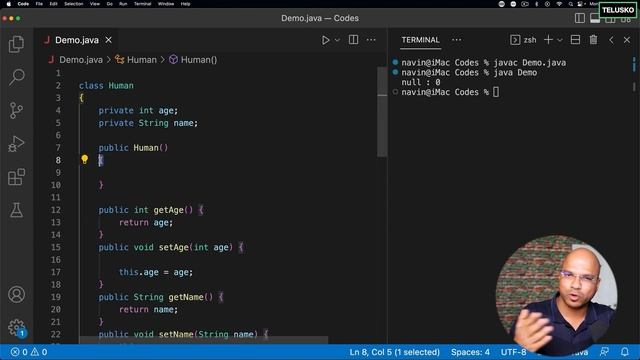Split the terminal pane

pos(576,40)
